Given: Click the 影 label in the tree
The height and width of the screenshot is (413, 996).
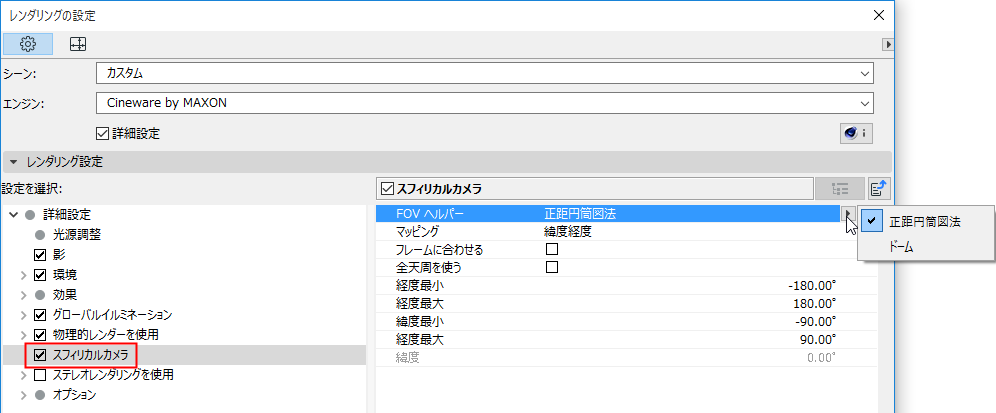Looking at the screenshot, I should (58, 255).
